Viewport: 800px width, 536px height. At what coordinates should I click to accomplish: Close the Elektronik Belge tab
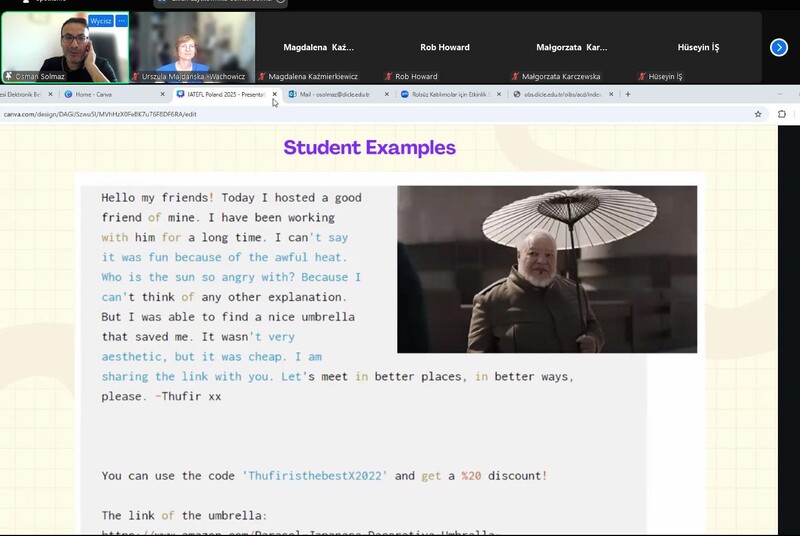[x=50, y=94]
